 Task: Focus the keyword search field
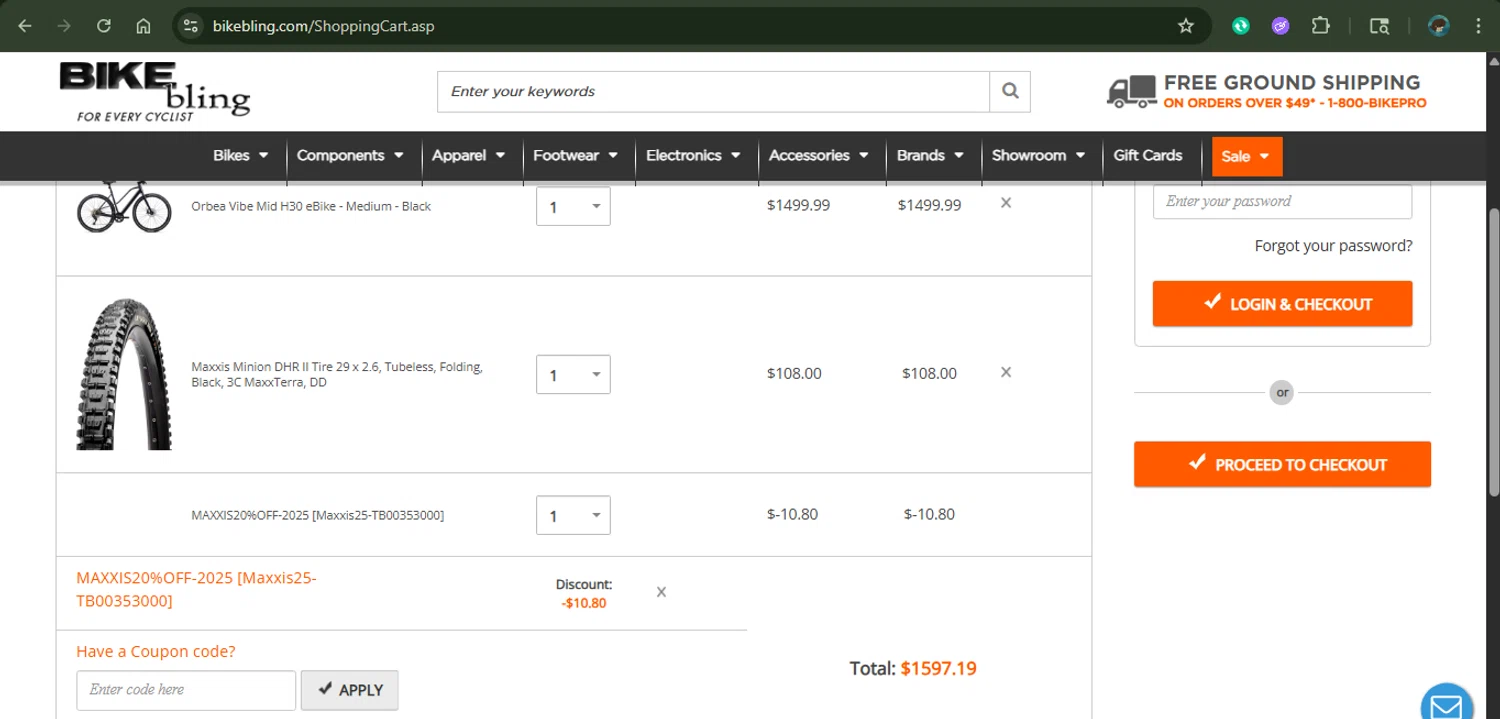point(713,91)
